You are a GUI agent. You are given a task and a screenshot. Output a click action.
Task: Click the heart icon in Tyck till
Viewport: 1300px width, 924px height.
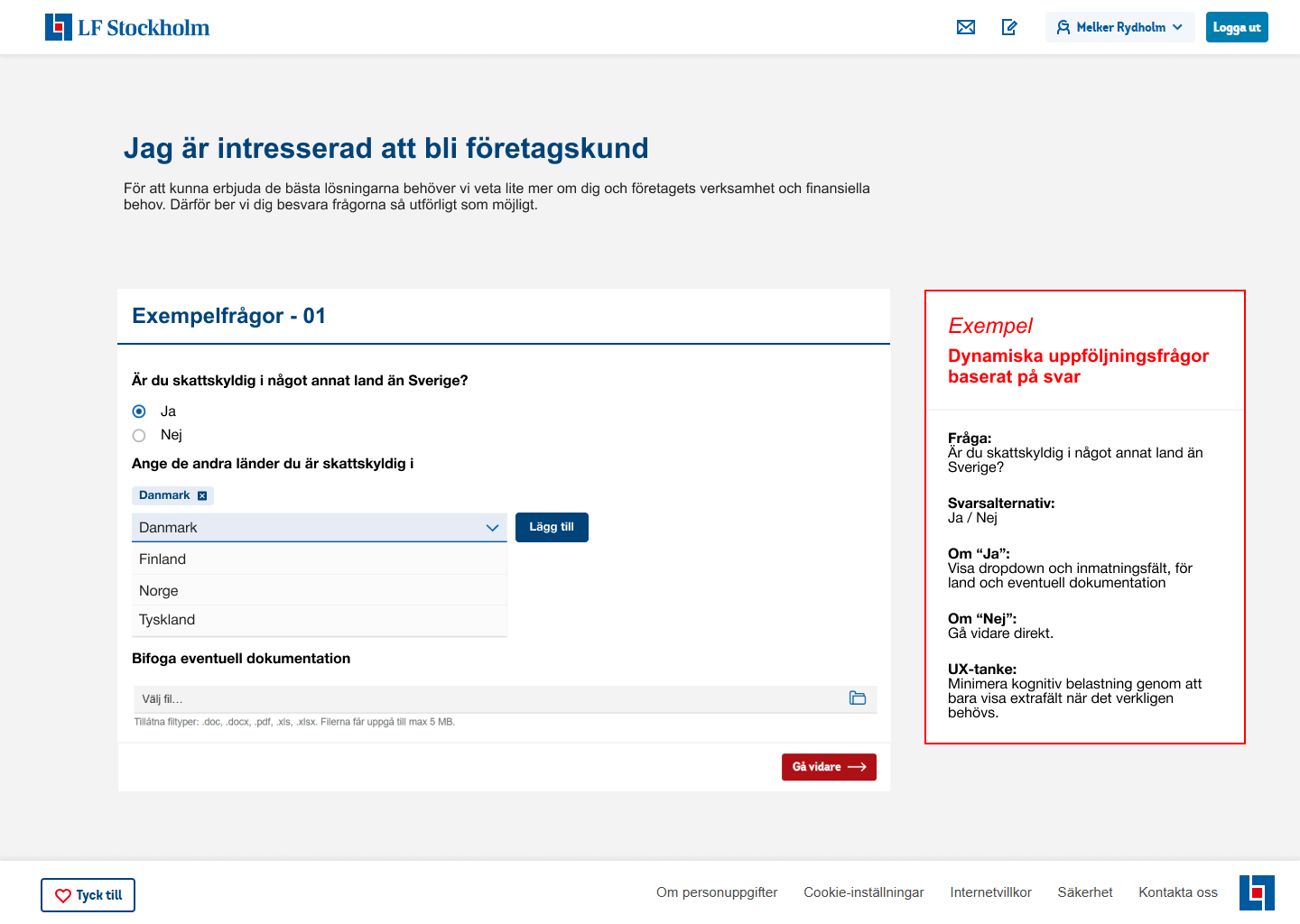(63, 896)
